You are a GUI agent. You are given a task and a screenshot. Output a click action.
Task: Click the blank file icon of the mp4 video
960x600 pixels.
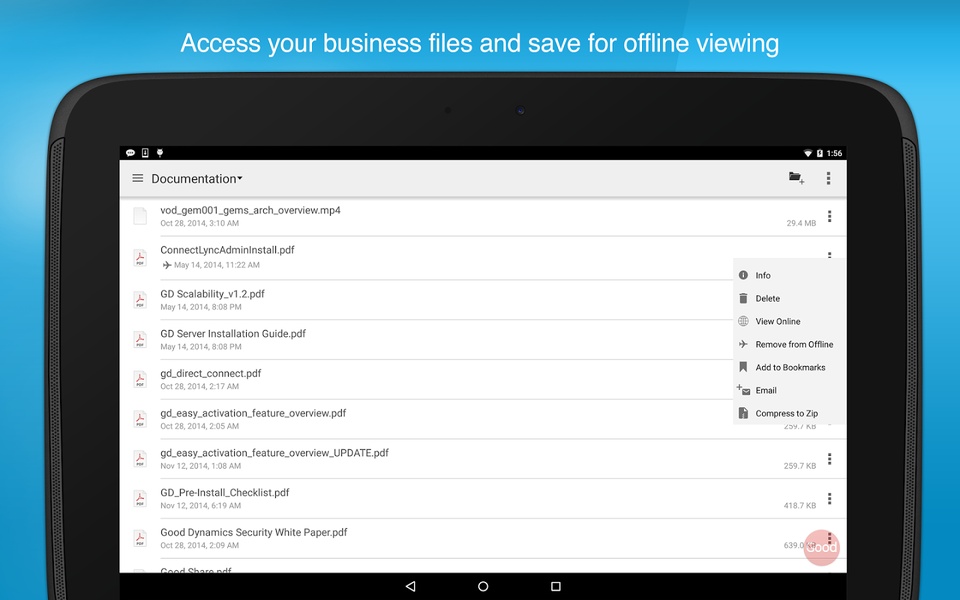click(x=140, y=216)
